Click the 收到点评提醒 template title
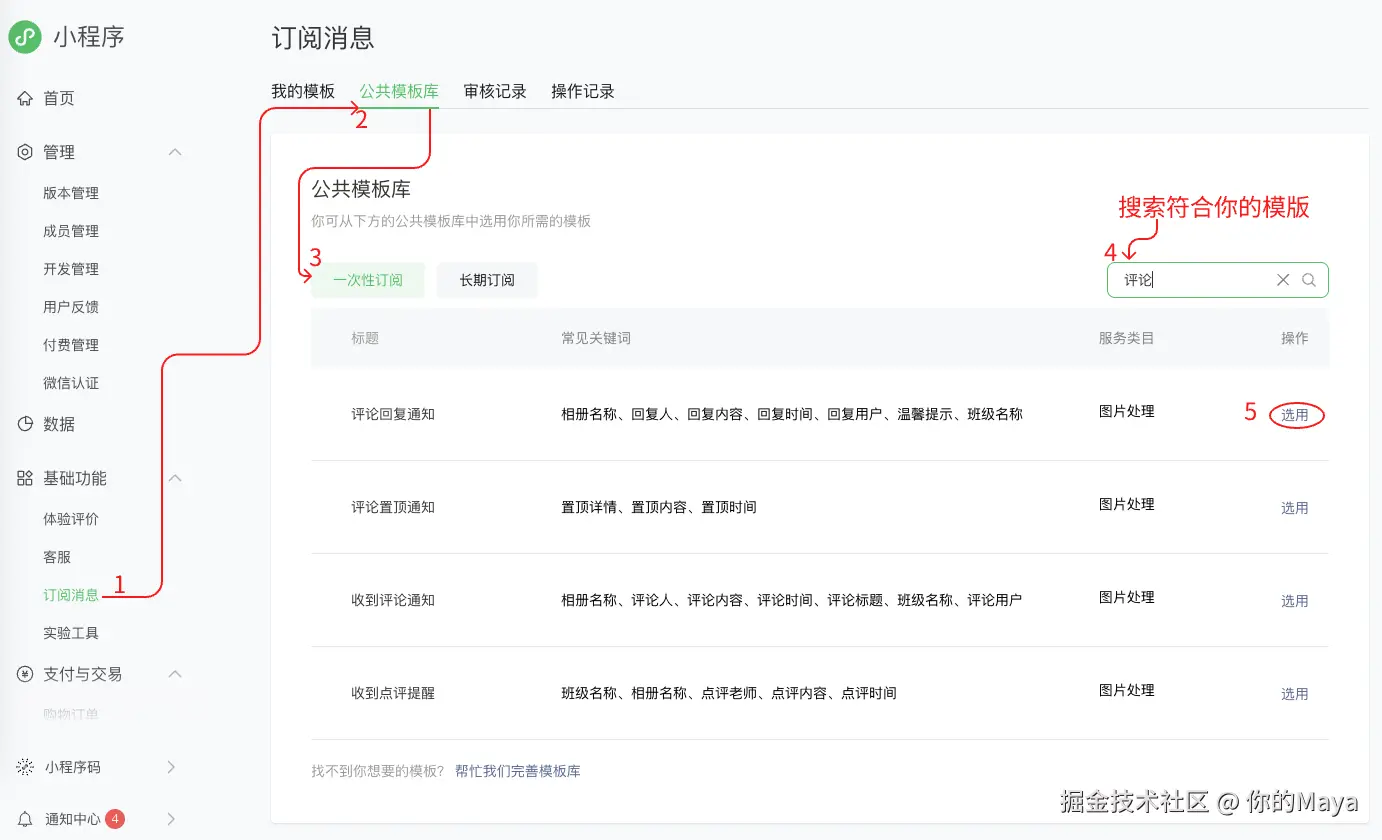The image size is (1382, 840). [393, 693]
